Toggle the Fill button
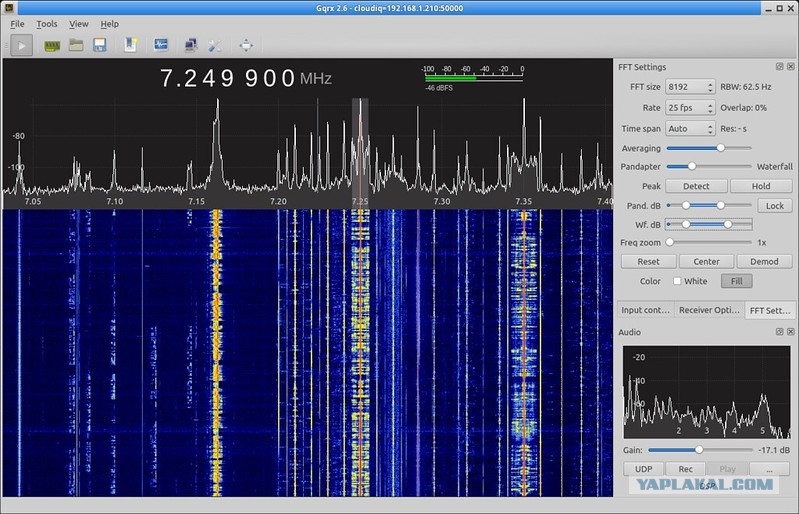This screenshot has width=799, height=514. tap(736, 281)
